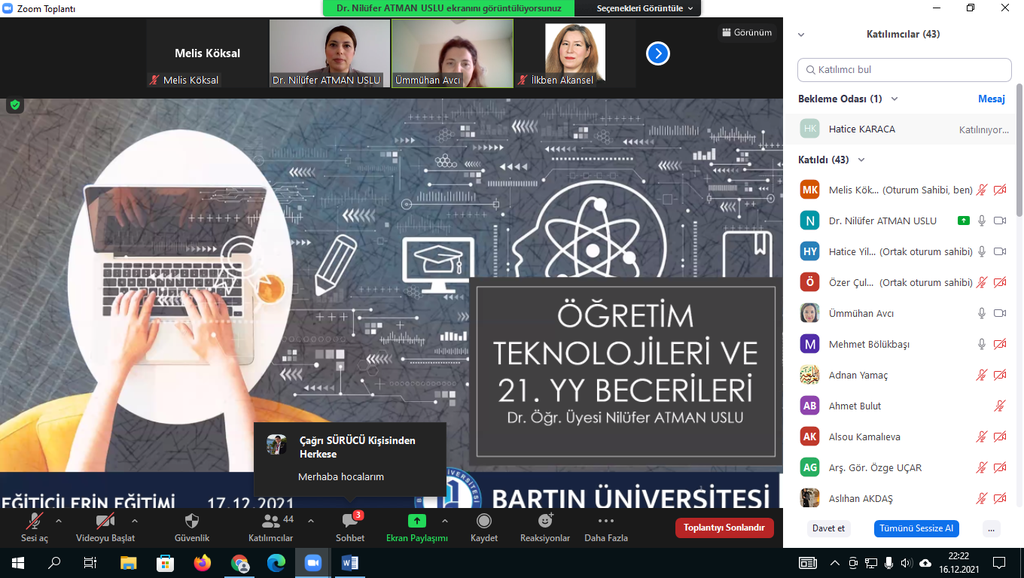Click green Ekran Paylaşımı share screen icon
This screenshot has width=1024, height=578.
(417, 521)
